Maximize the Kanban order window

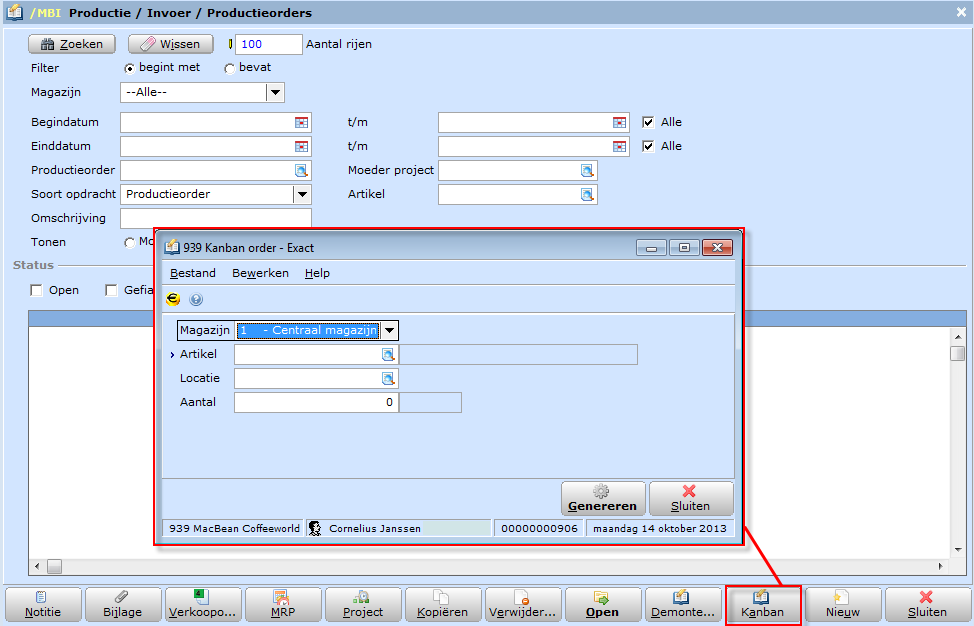685,248
